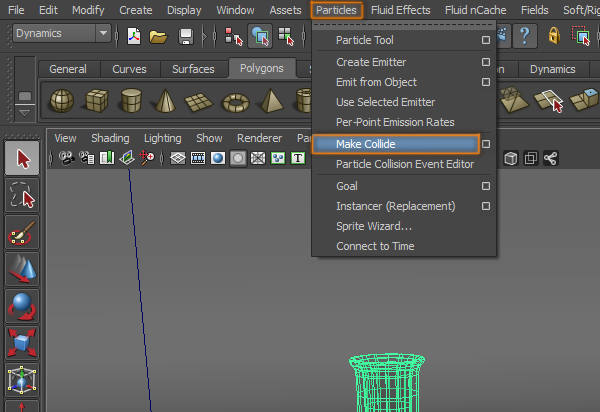Switch to the Surfaces shelf tab
The height and width of the screenshot is (412, 600).
coord(193,69)
